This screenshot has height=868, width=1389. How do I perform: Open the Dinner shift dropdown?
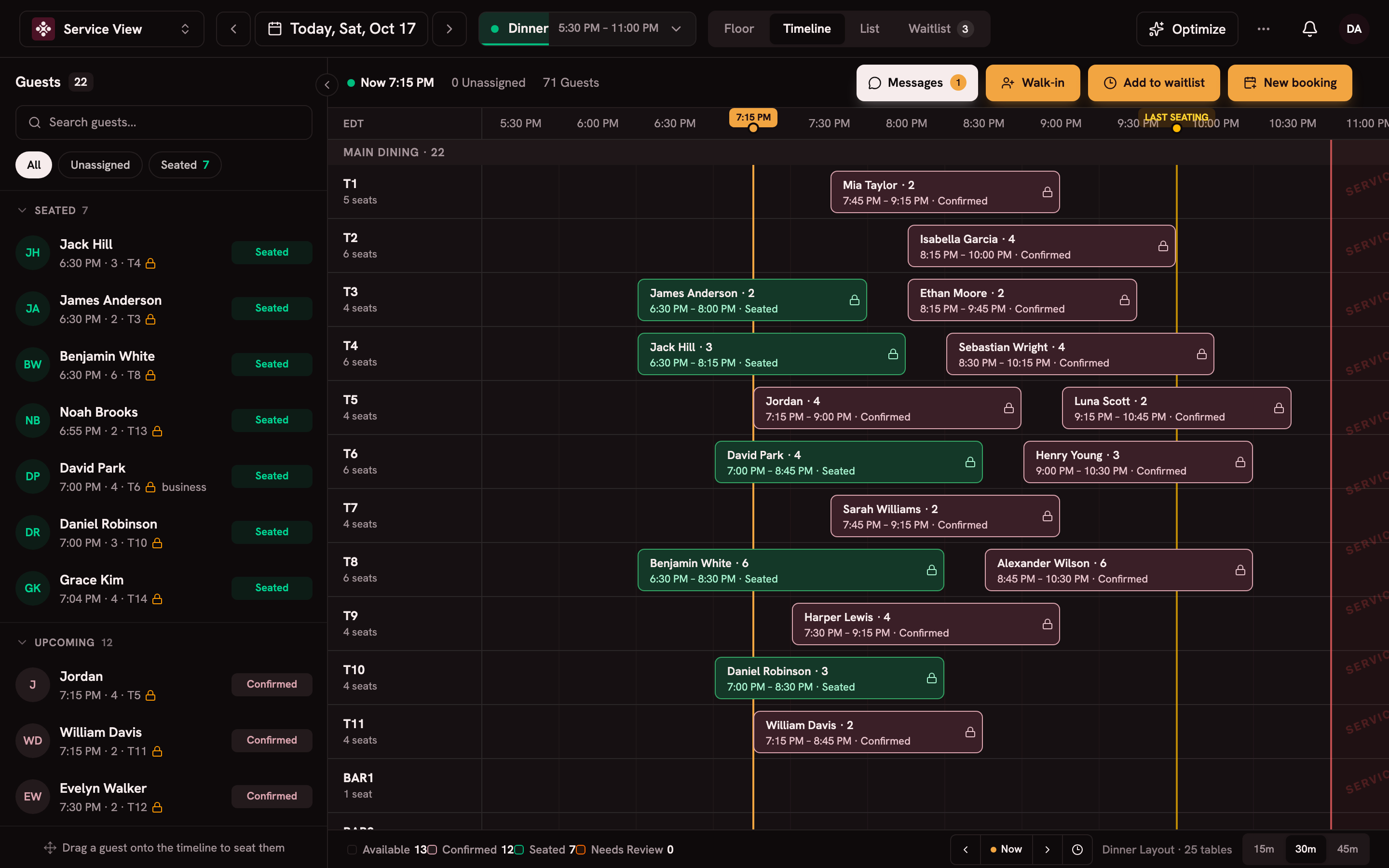click(587, 29)
